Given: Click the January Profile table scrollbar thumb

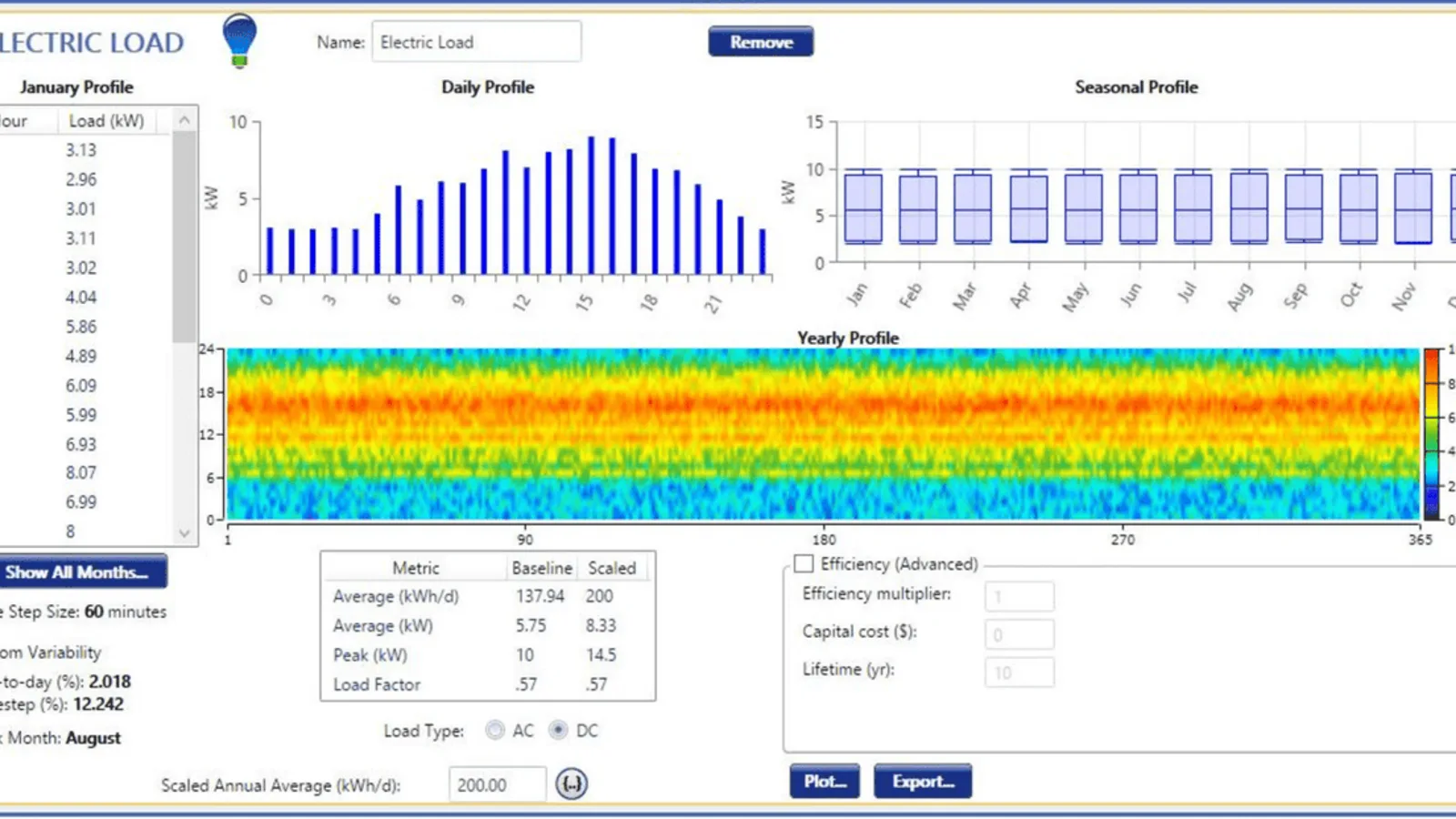Looking at the screenshot, I should (x=184, y=237).
